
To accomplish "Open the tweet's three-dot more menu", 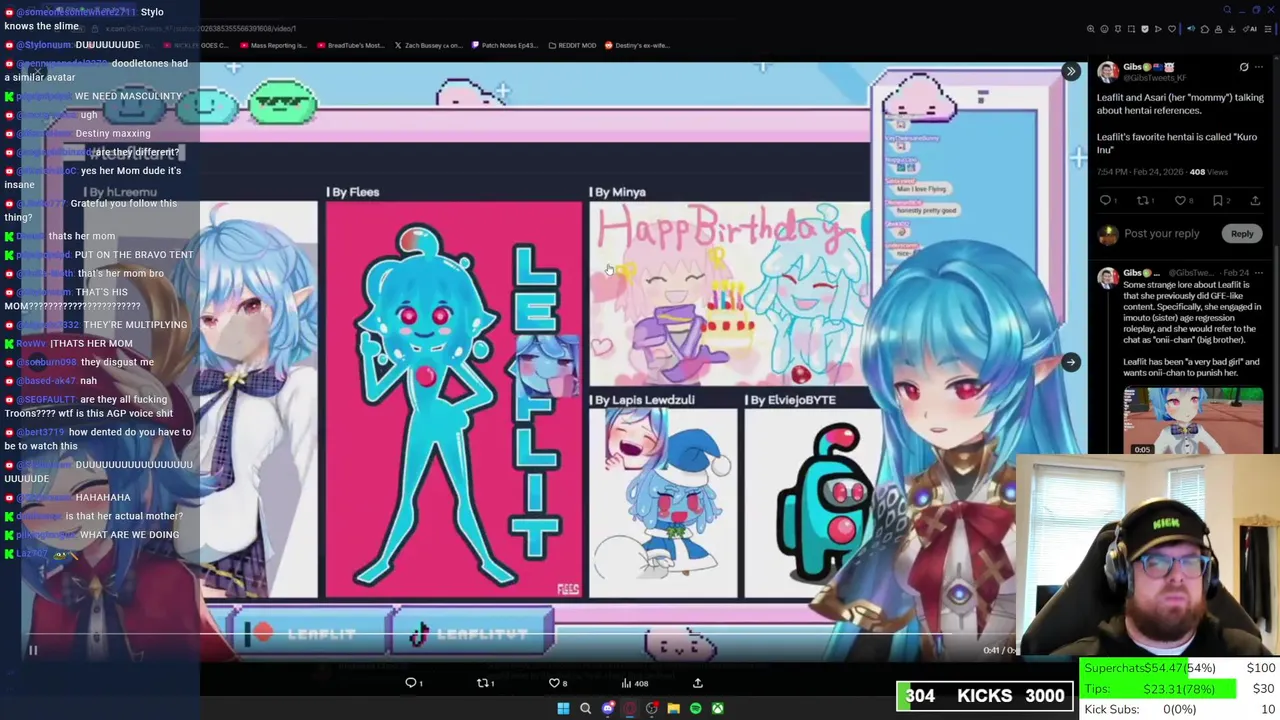I will (1259, 67).
